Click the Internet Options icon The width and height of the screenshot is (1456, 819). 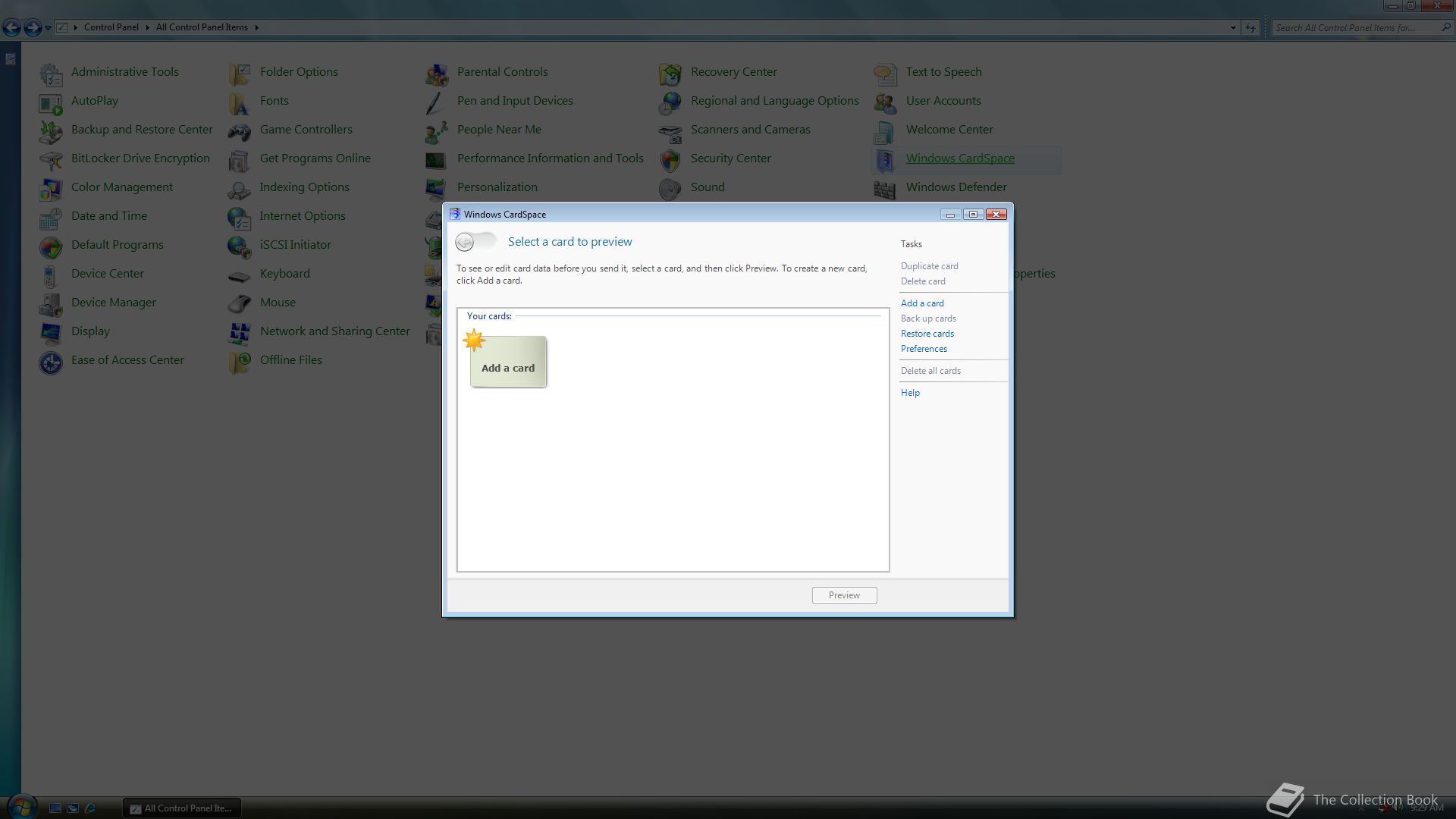coord(240,218)
